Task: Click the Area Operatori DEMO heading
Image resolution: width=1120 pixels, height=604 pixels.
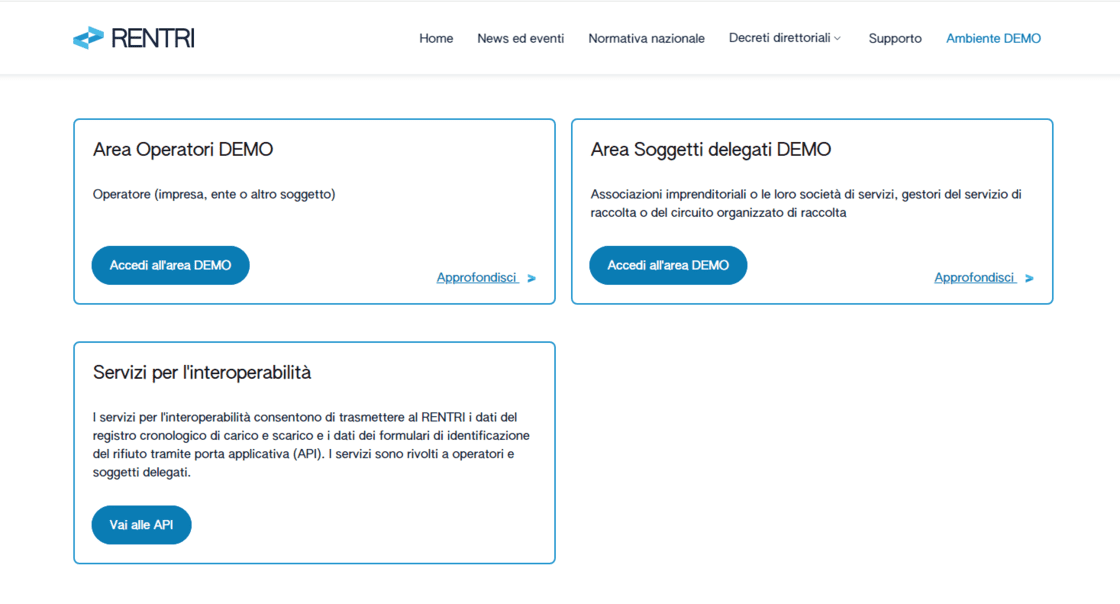Action: [x=183, y=149]
